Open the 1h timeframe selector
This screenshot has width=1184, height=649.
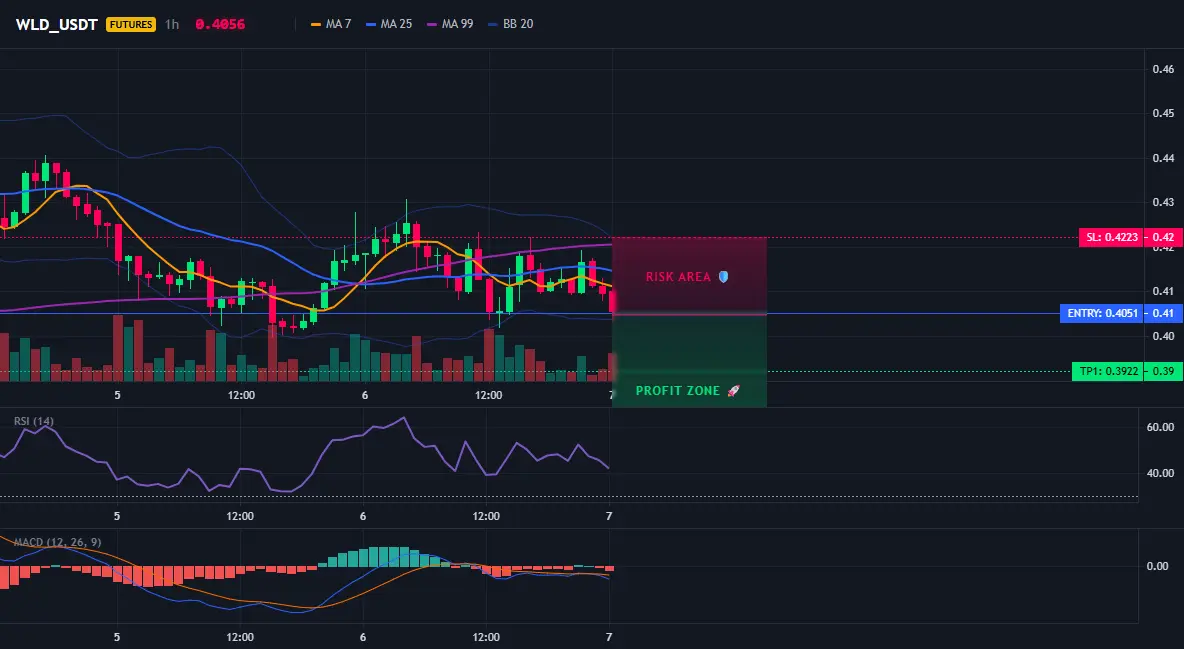(172, 24)
